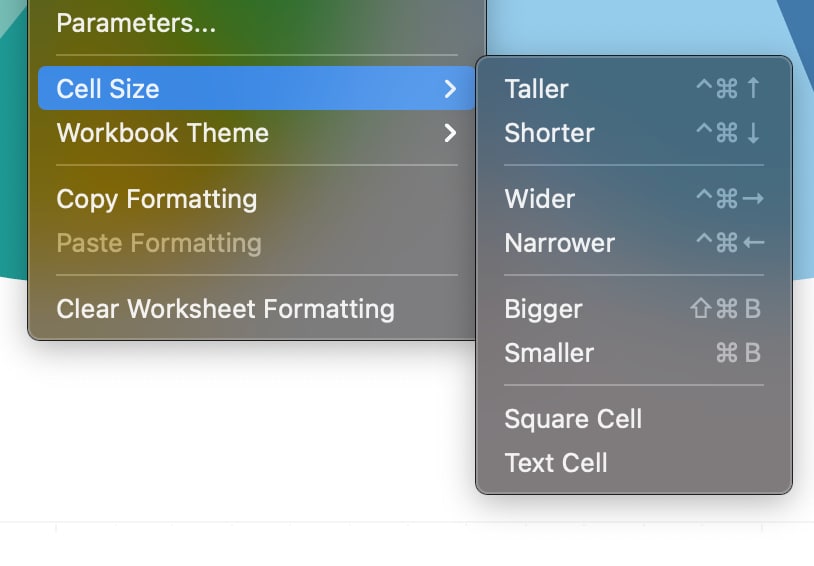The height and width of the screenshot is (566, 814).
Task: Pick Bigger cell size
Action: click(x=634, y=309)
